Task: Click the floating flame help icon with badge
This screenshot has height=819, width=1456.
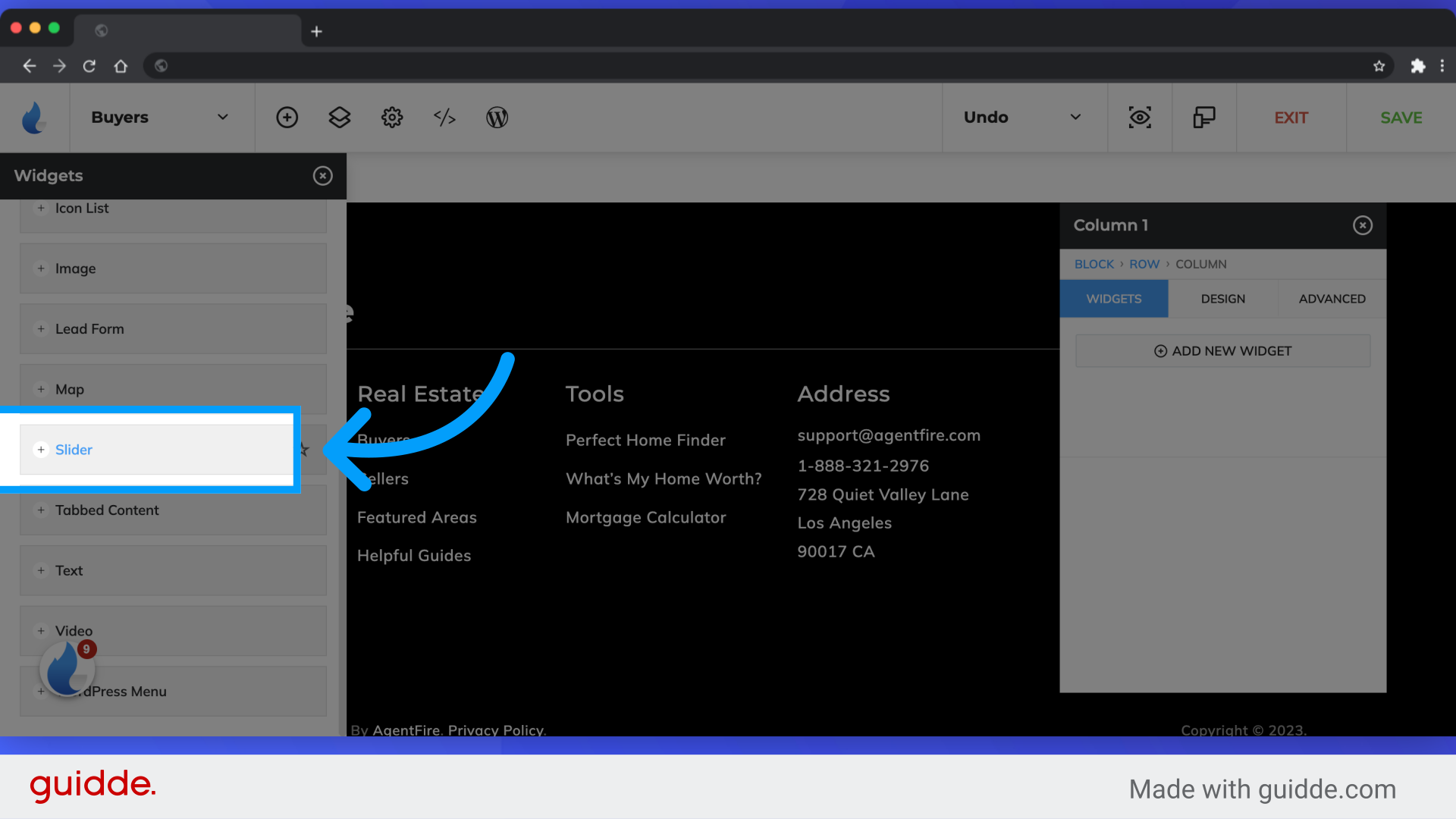Action: (67, 669)
